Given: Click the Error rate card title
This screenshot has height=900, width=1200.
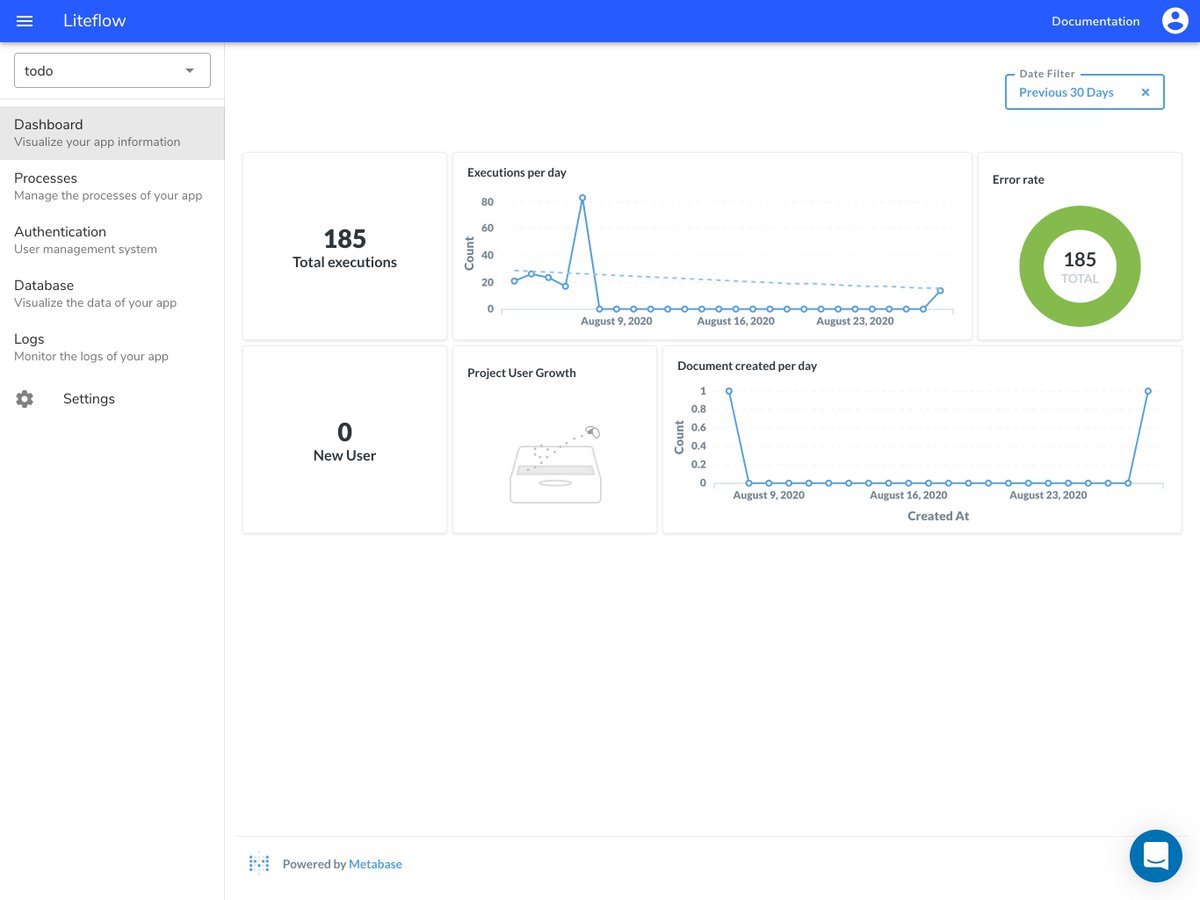Looking at the screenshot, I should (x=1018, y=180).
